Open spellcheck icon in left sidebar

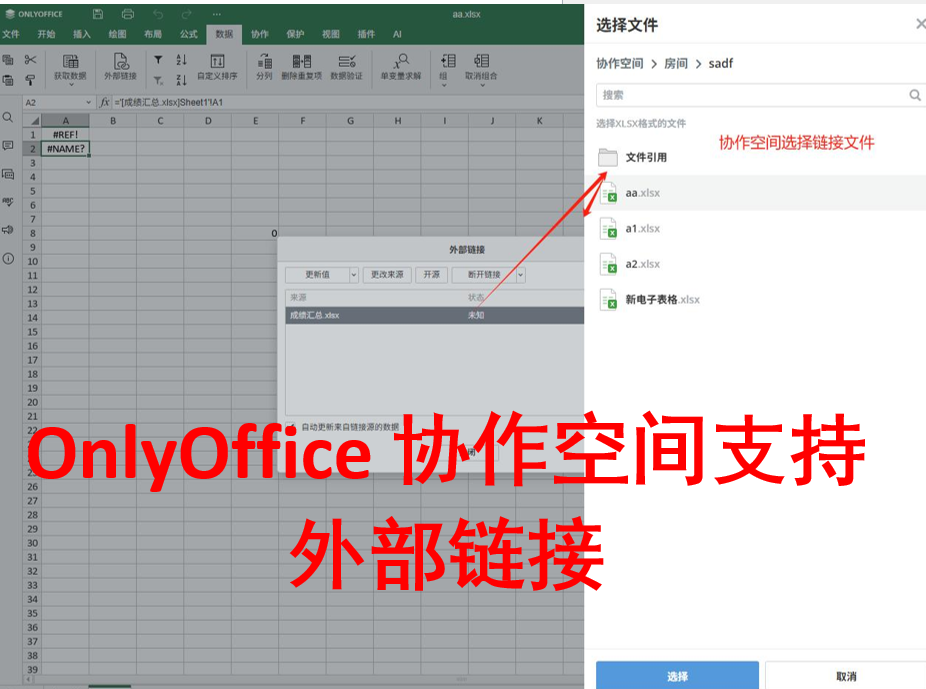coord(8,202)
